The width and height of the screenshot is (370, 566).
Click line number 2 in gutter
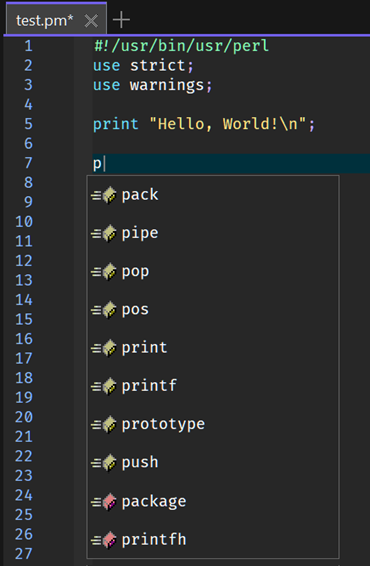coord(28,66)
